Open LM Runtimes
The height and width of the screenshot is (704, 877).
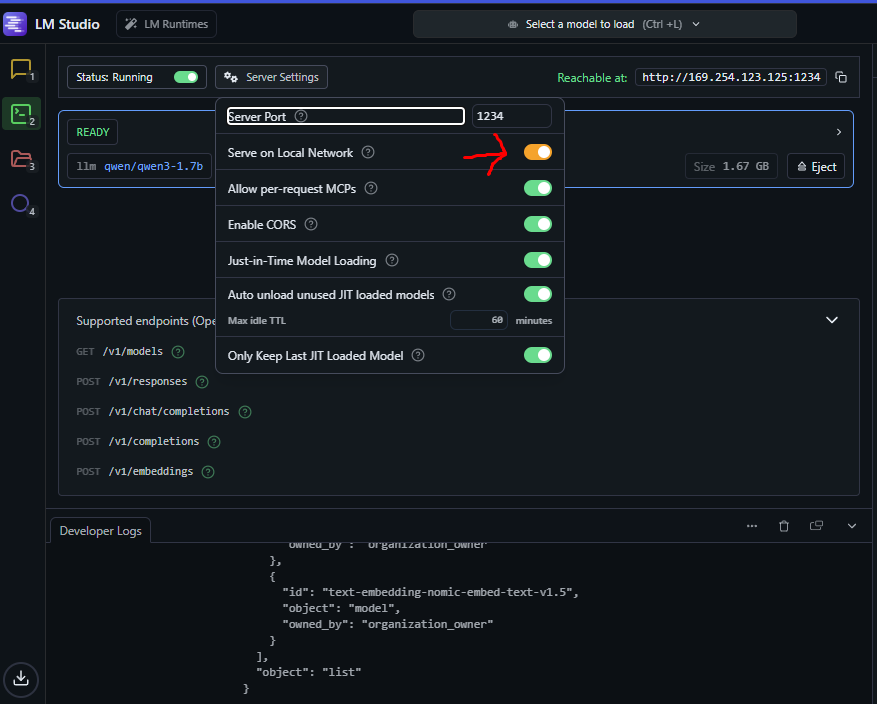coord(166,23)
